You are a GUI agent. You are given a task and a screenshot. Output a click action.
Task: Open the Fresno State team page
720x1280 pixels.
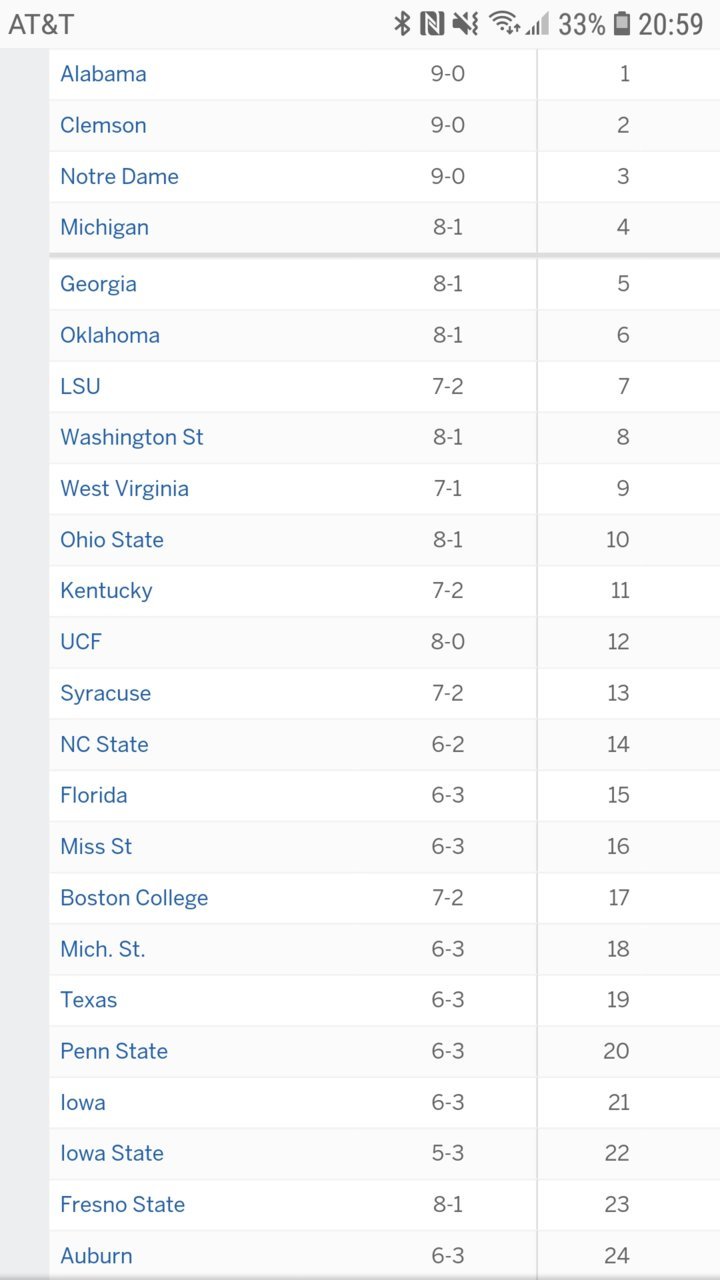(122, 1204)
